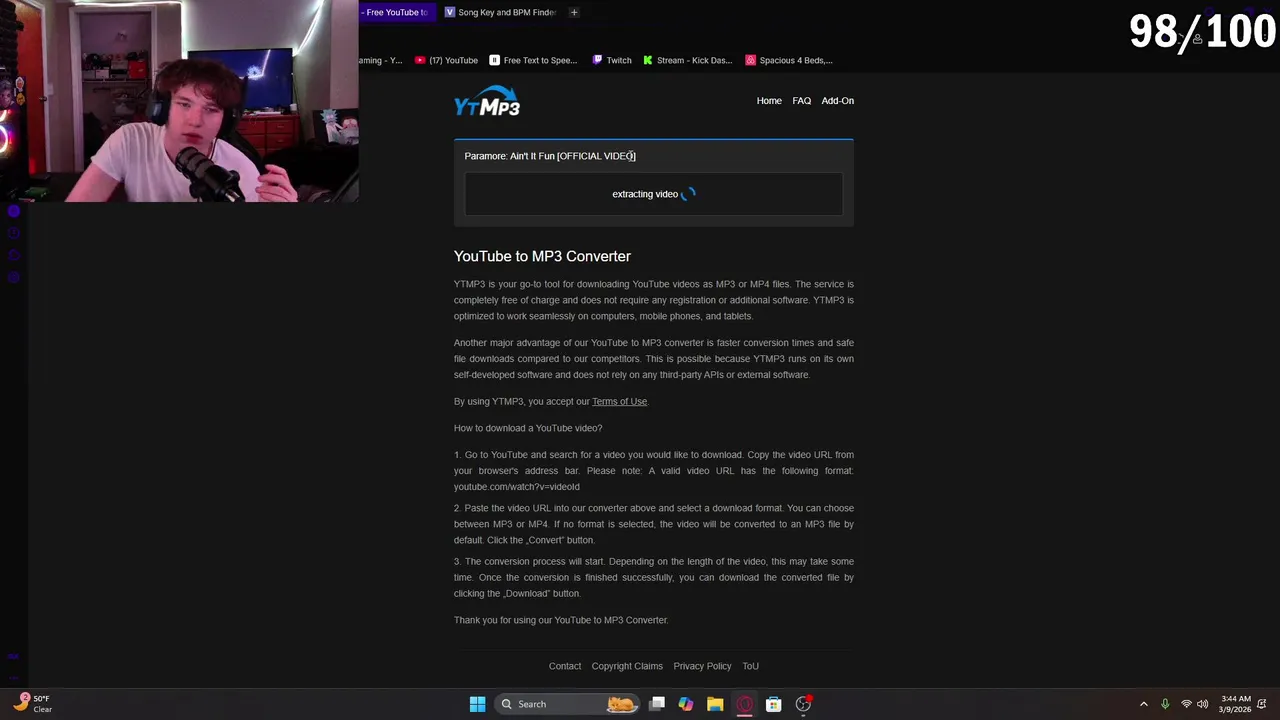Open the Contact footer link
Viewport: 1280px width, 720px height.
pos(565,666)
